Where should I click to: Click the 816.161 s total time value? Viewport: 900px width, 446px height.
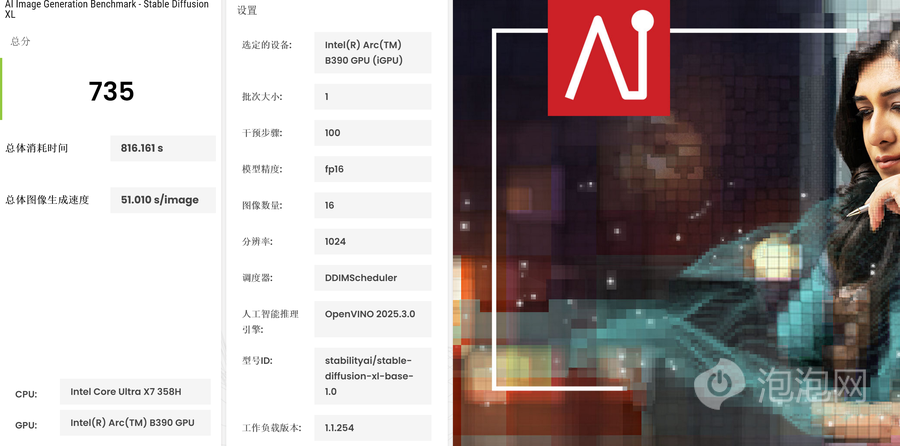coord(162,148)
